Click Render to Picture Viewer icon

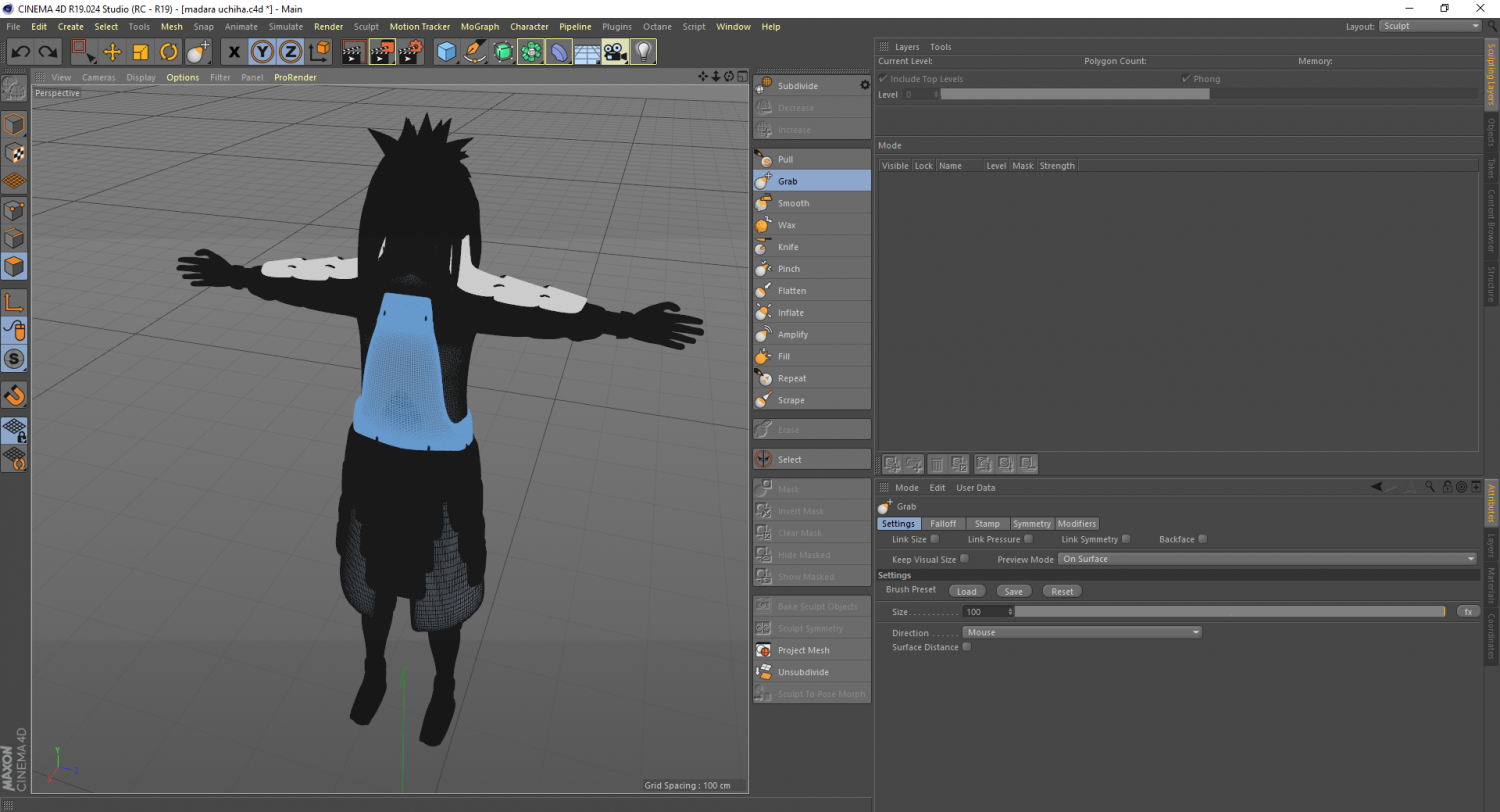click(x=382, y=52)
